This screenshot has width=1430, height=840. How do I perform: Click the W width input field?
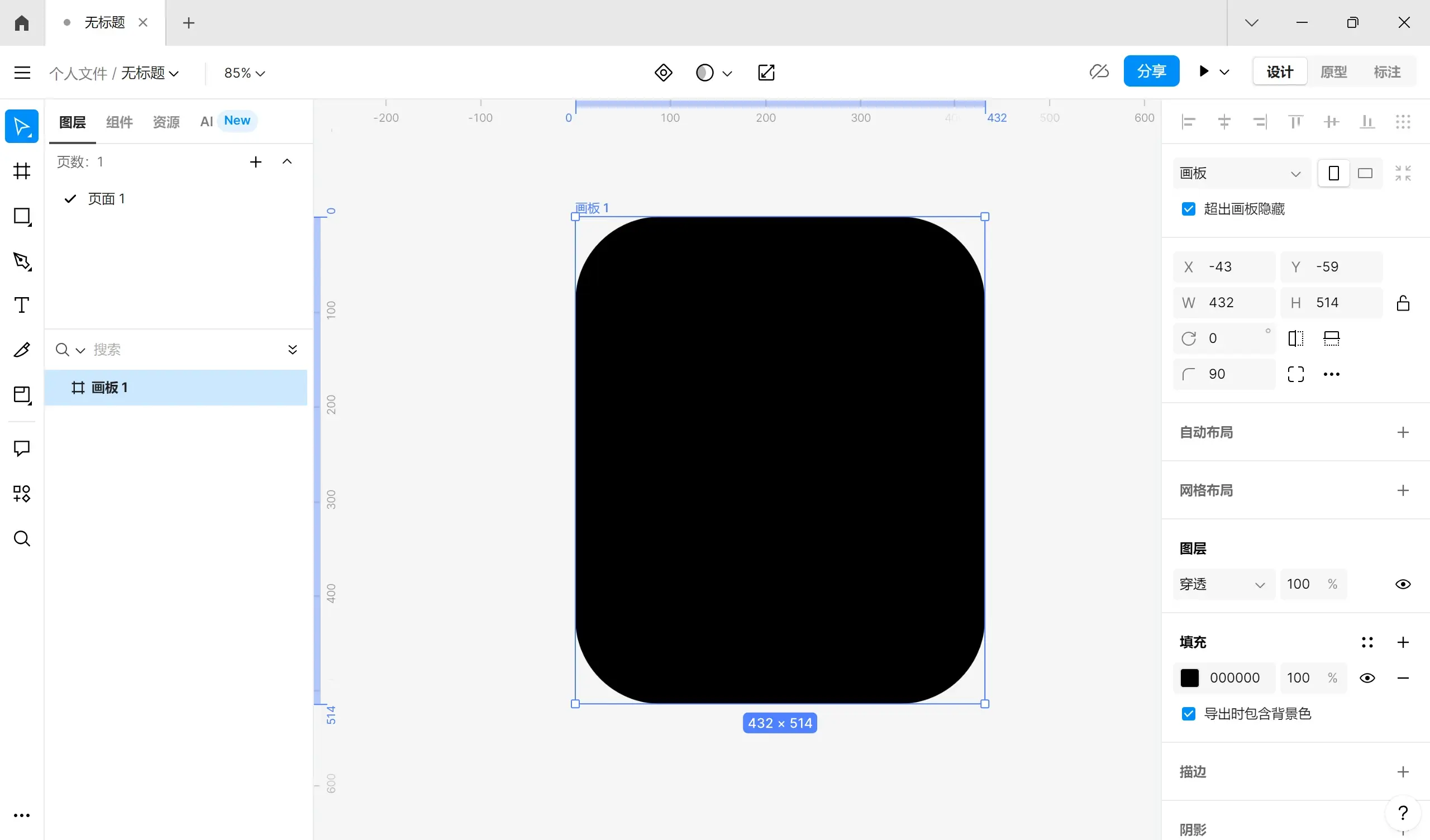(x=1224, y=303)
